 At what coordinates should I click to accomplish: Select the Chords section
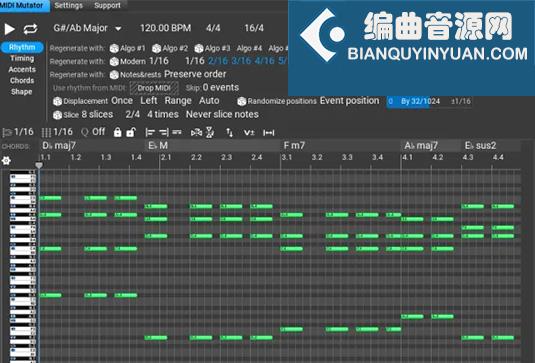(x=22, y=81)
